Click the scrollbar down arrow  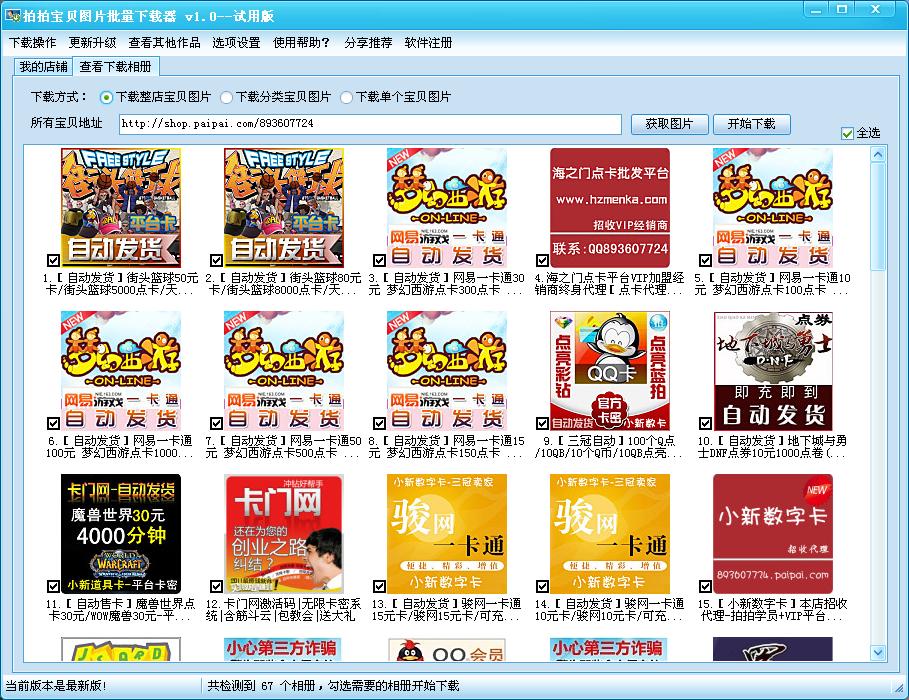click(x=878, y=652)
